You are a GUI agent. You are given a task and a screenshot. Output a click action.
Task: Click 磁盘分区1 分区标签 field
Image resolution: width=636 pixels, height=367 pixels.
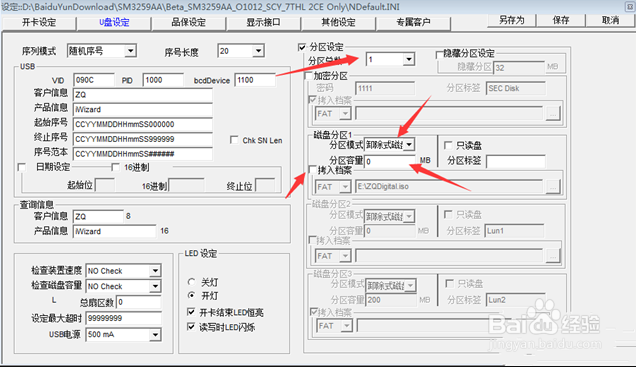pyautogui.click(x=516, y=161)
